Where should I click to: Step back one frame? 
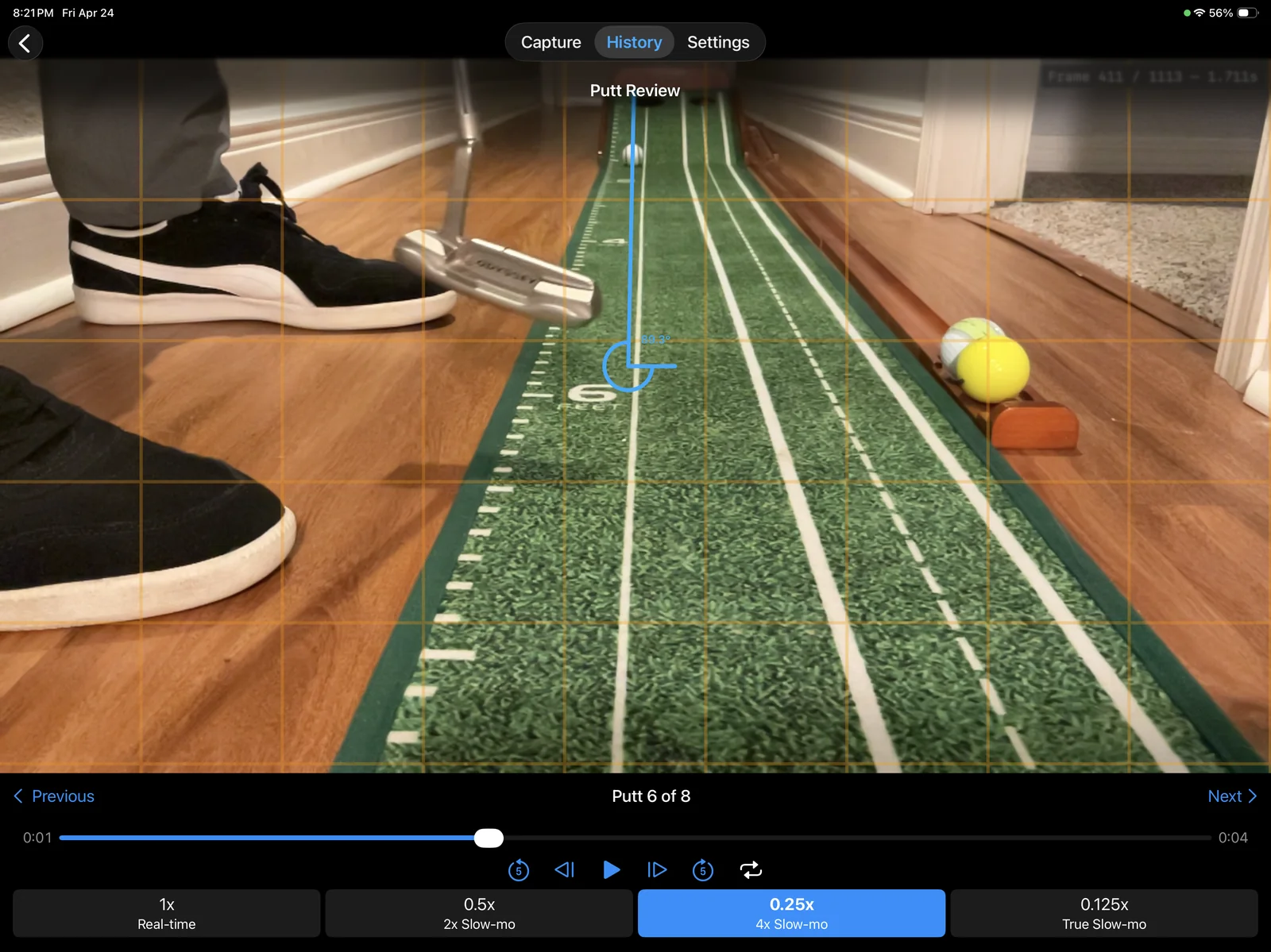tap(564, 869)
